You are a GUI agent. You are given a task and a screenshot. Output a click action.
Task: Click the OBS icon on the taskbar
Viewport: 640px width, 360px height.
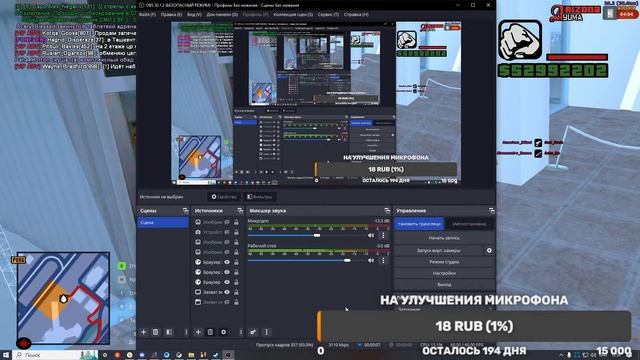[229, 355]
